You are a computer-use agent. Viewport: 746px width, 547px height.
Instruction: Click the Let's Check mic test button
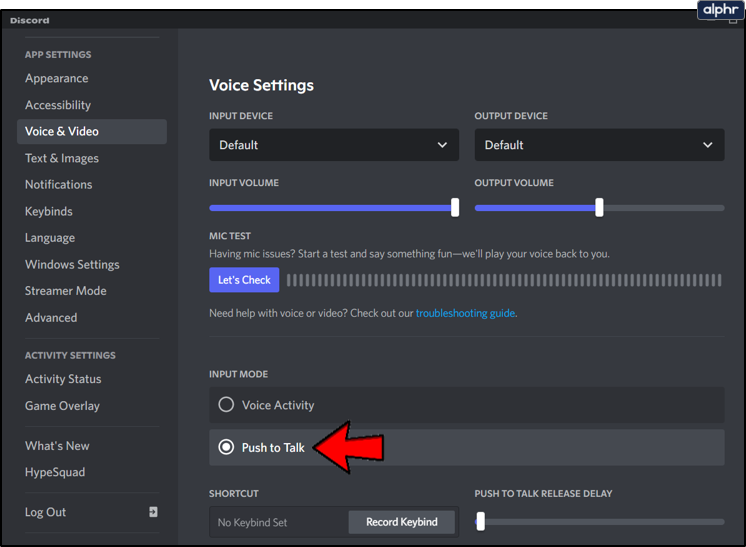click(244, 280)
